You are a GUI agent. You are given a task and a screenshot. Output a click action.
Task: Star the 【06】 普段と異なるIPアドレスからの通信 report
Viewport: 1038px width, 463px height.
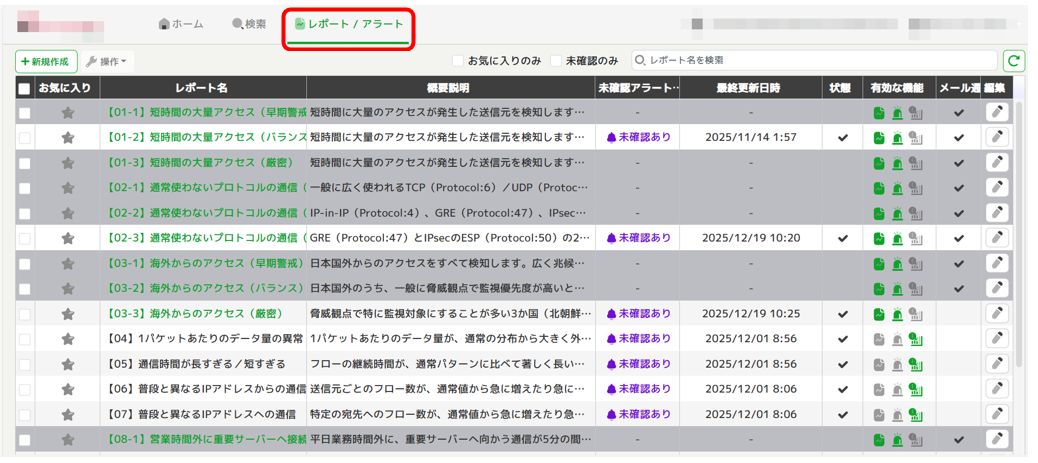pos(68,389)
